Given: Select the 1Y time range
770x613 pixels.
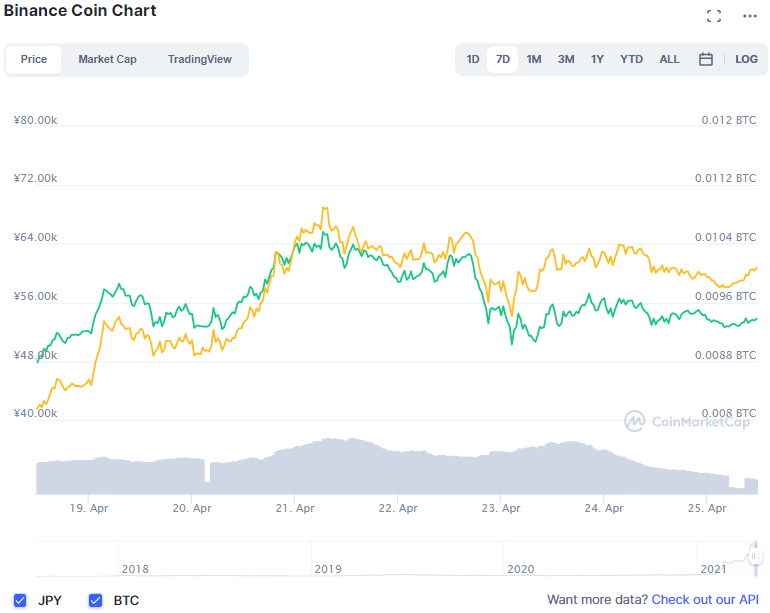Looking at the screenshot, I should [x=597, y=59].
